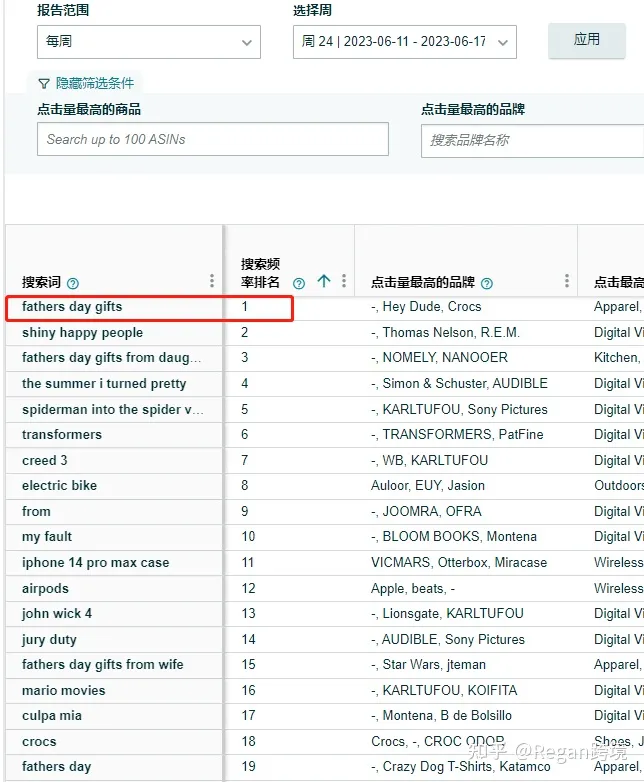Click help icon beside 搜索频率排名
This screenshot has width=644, height=782.
pos(299,283)
